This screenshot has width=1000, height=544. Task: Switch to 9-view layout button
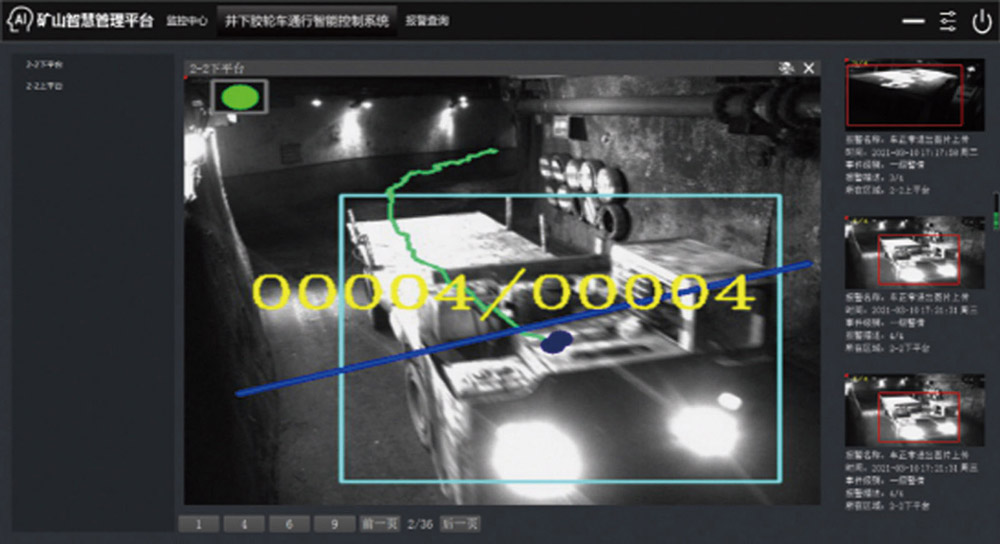(334, 524)
